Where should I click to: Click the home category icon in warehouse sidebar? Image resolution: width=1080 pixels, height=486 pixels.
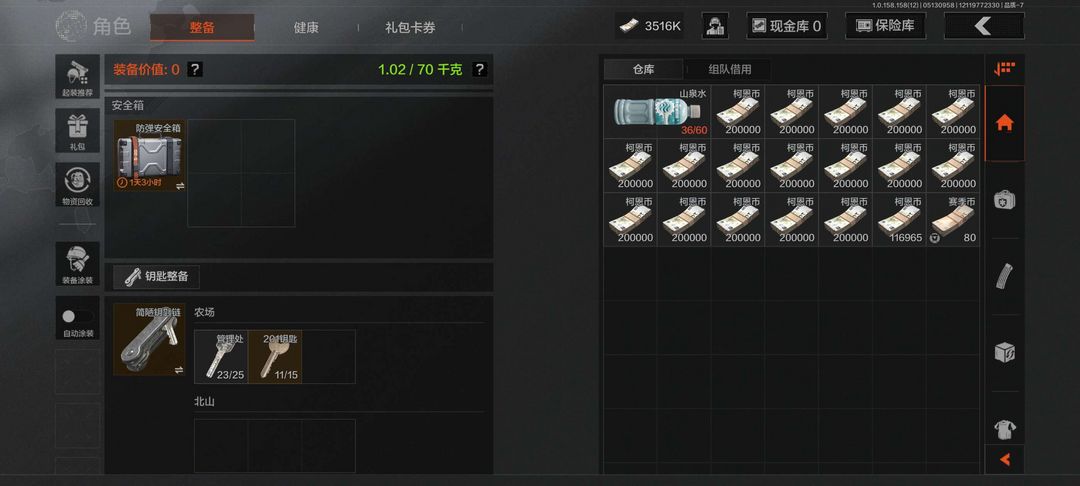(1004, 123)
